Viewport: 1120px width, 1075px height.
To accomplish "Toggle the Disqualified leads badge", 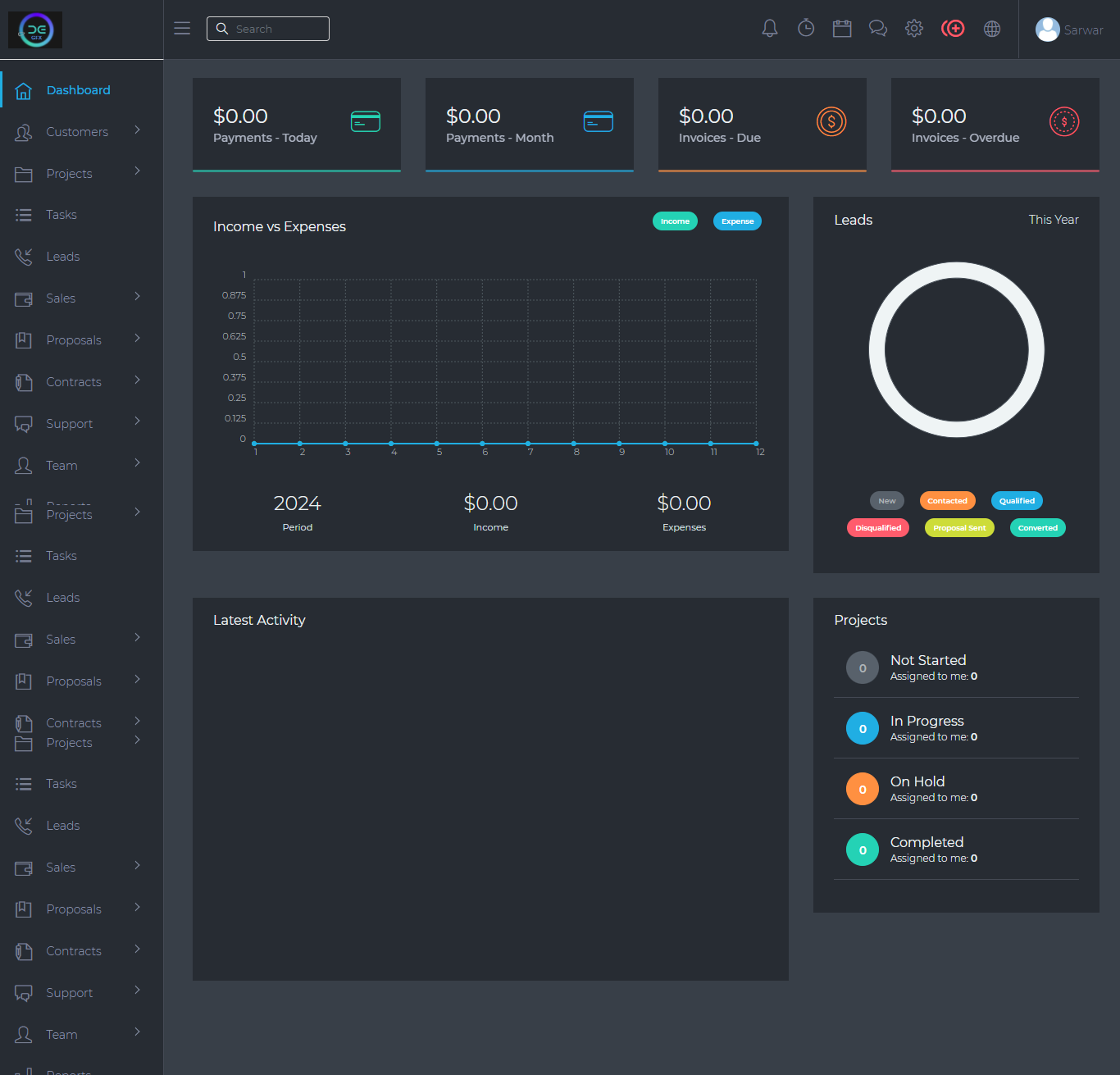I will tap(878, 528).
